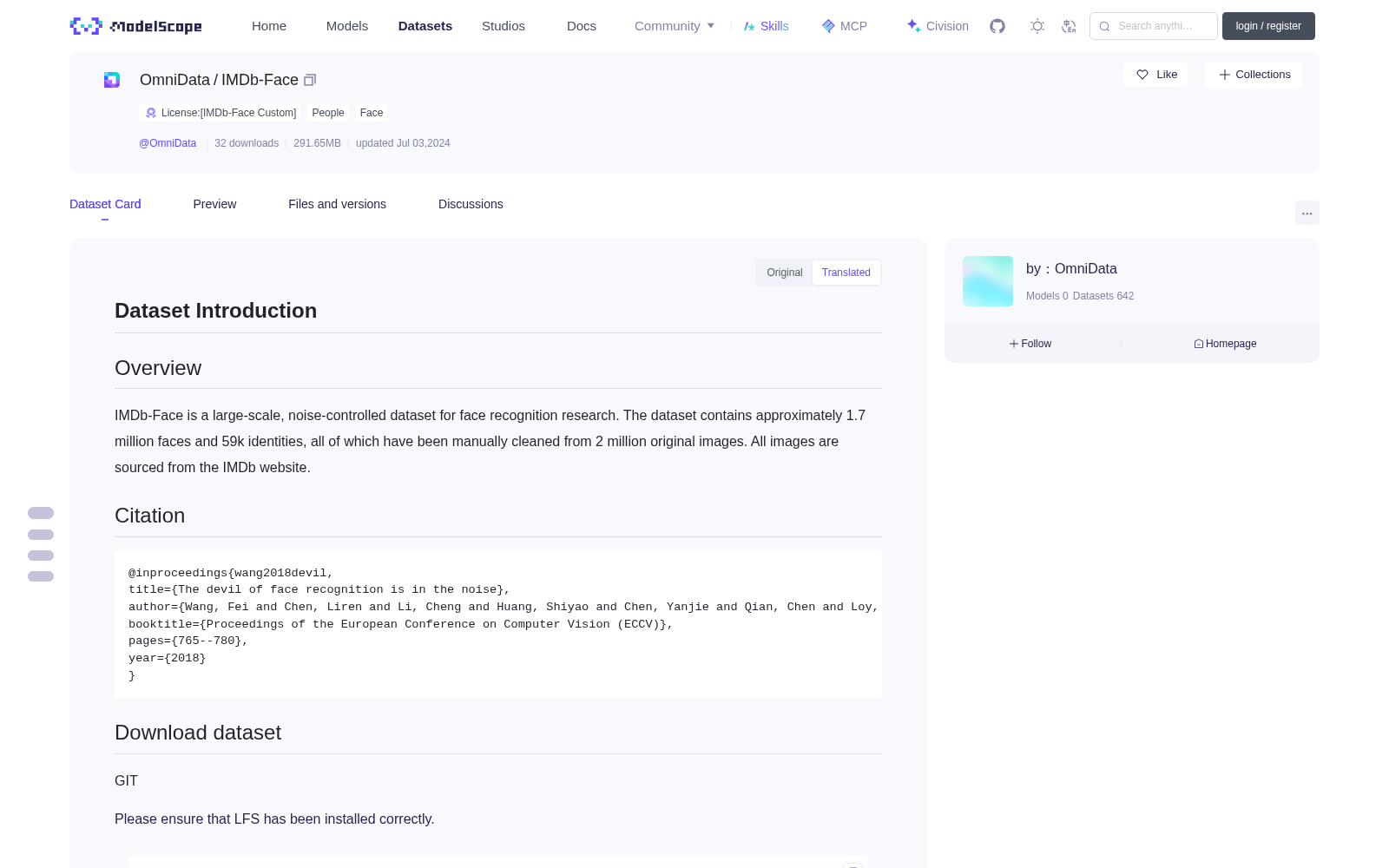Viewport: 1389px width, 868px height.
Task: Click the 'year={2018}' citation line
Action: tap(168, 658)
